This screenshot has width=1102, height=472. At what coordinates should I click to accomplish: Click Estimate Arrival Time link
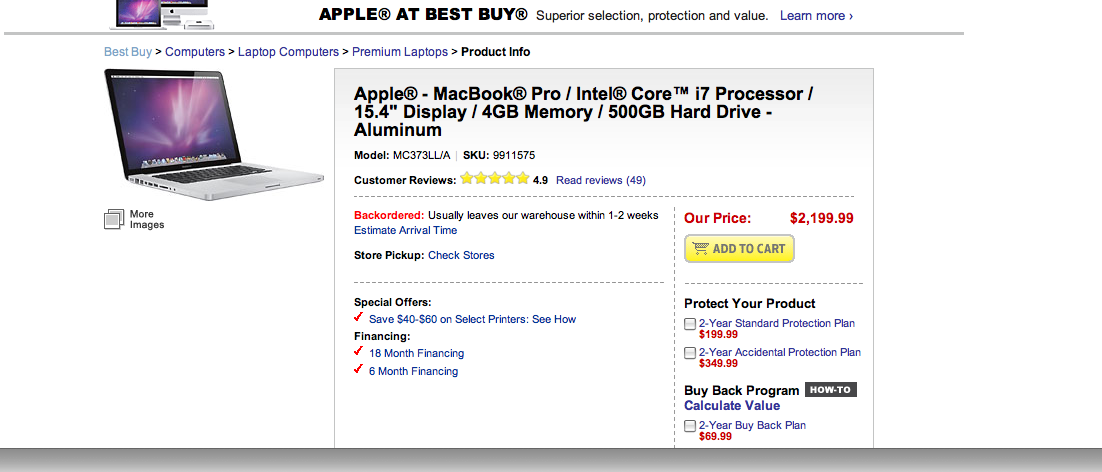click(406, 230)
